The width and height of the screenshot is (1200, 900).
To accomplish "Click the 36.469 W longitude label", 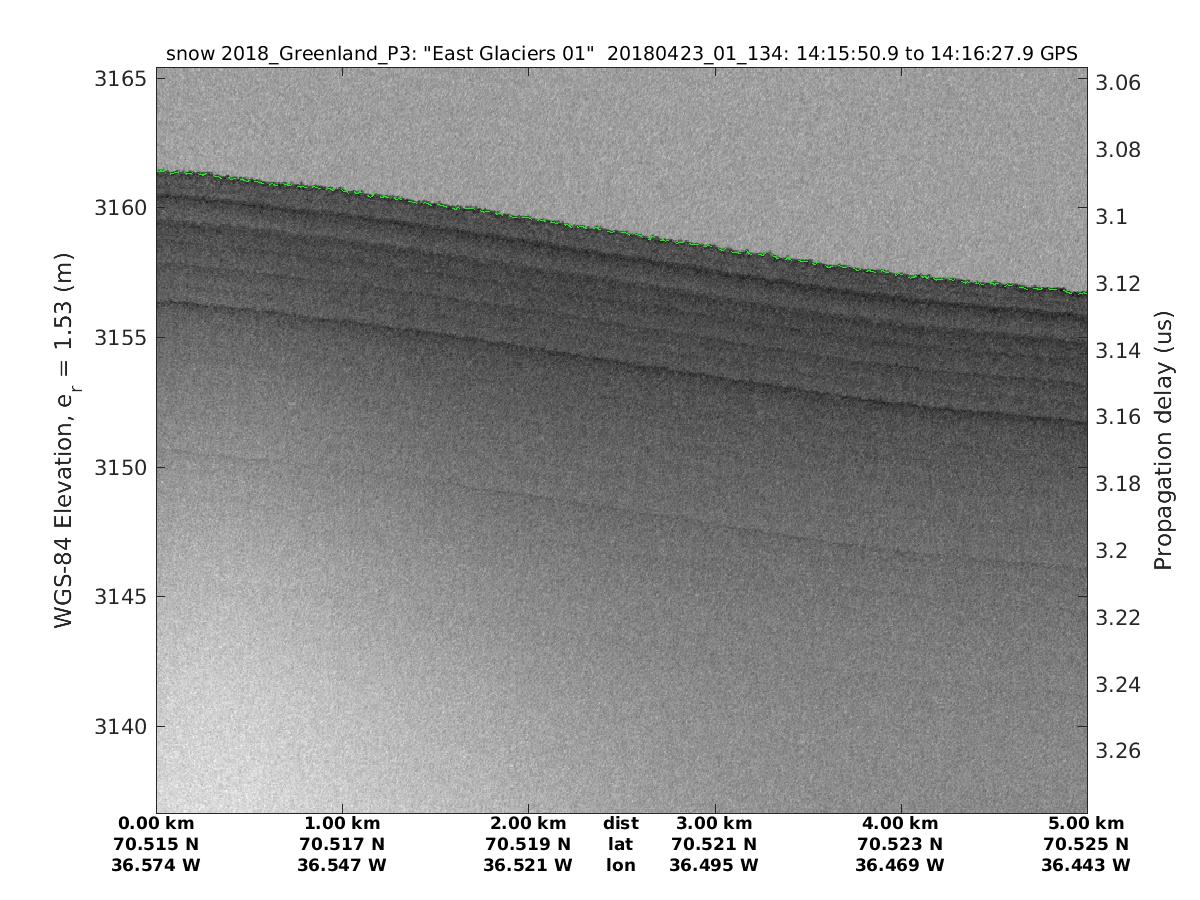I will pyautogui.click(x=900, y=864).
